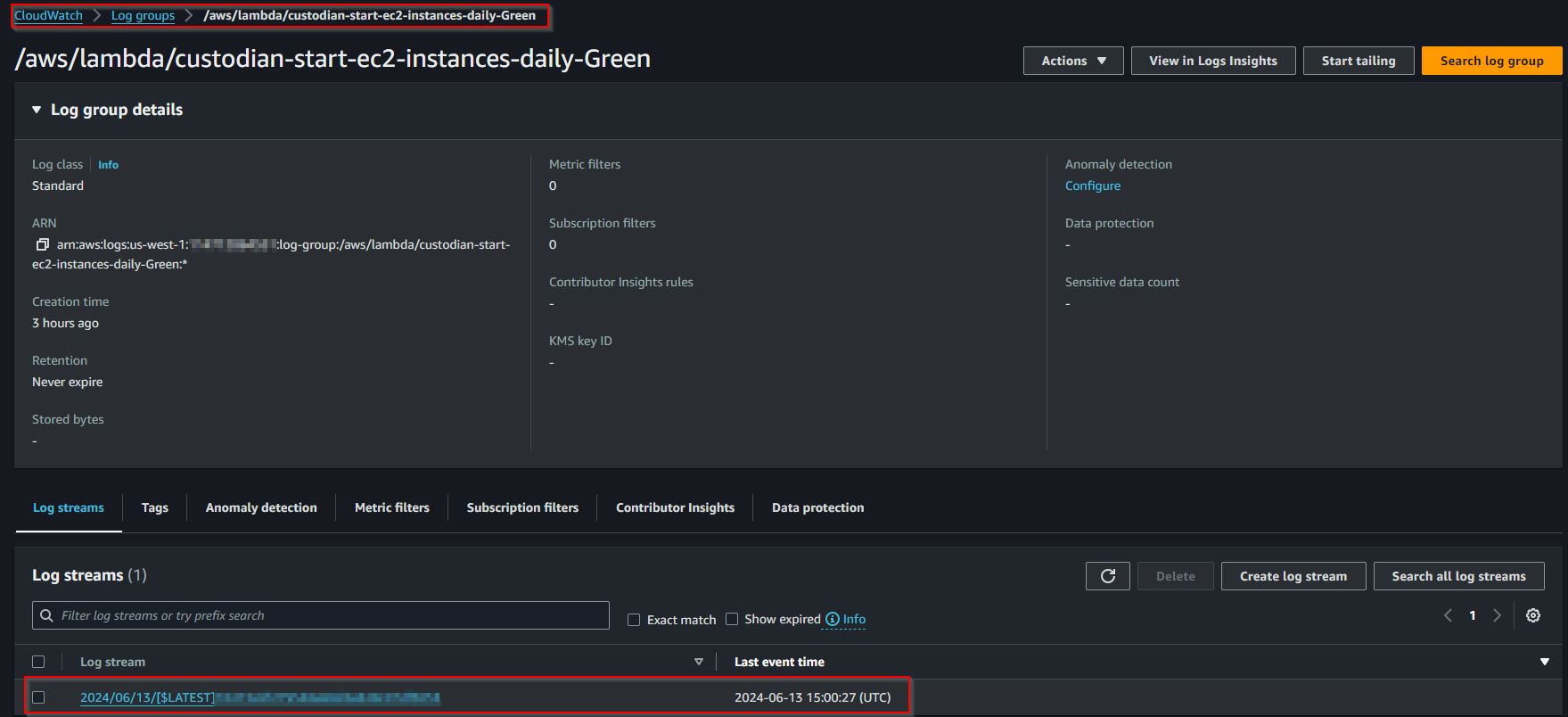
Task: Sort by Last event time arrow
Action: [1545, 662]
